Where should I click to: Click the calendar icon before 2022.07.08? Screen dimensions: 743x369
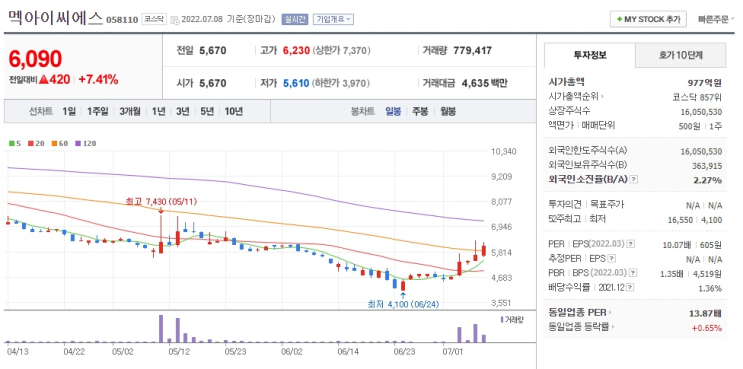pyautogui.click(x=174, y=20)
